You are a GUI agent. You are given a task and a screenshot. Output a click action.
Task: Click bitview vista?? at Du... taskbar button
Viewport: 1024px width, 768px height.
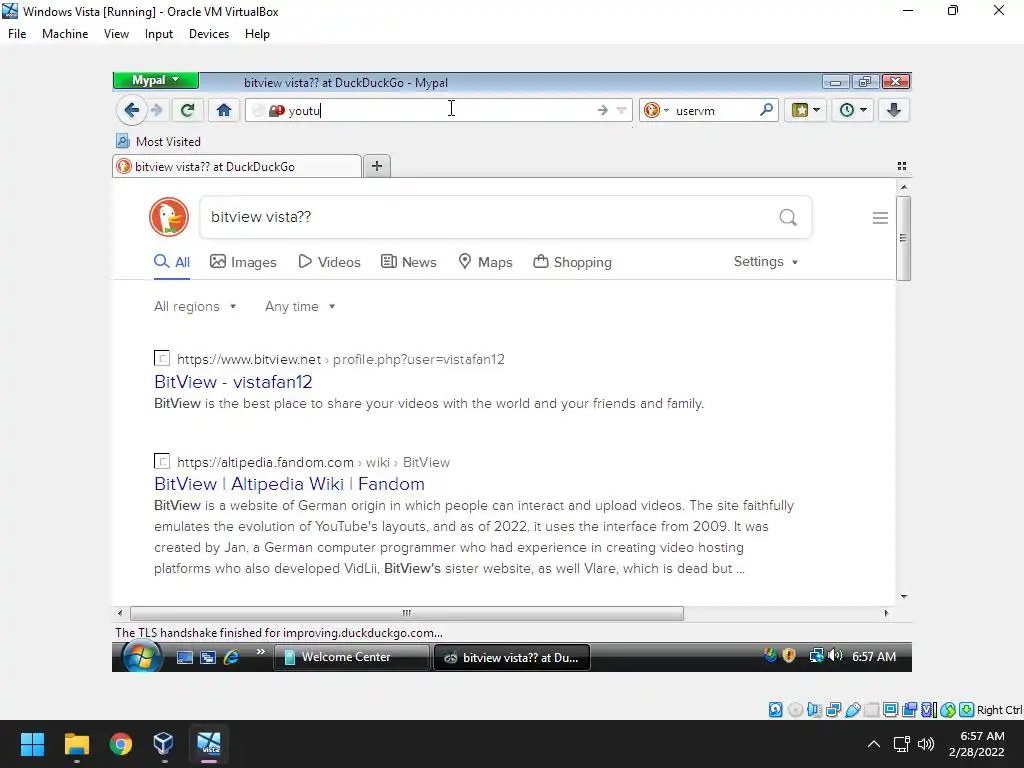511,658
